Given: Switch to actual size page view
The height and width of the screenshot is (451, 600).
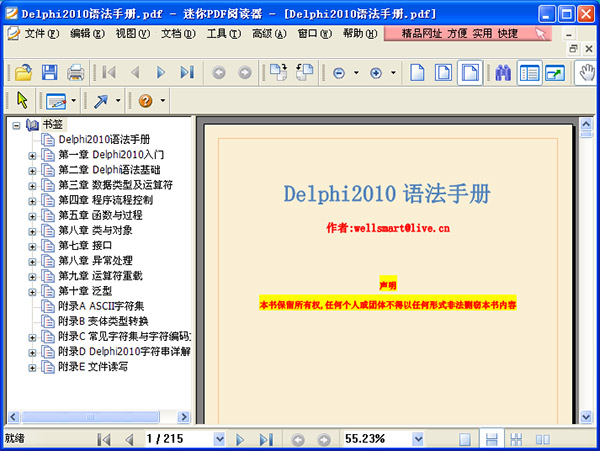Looking at the screenshot, I should pos(417,72).
